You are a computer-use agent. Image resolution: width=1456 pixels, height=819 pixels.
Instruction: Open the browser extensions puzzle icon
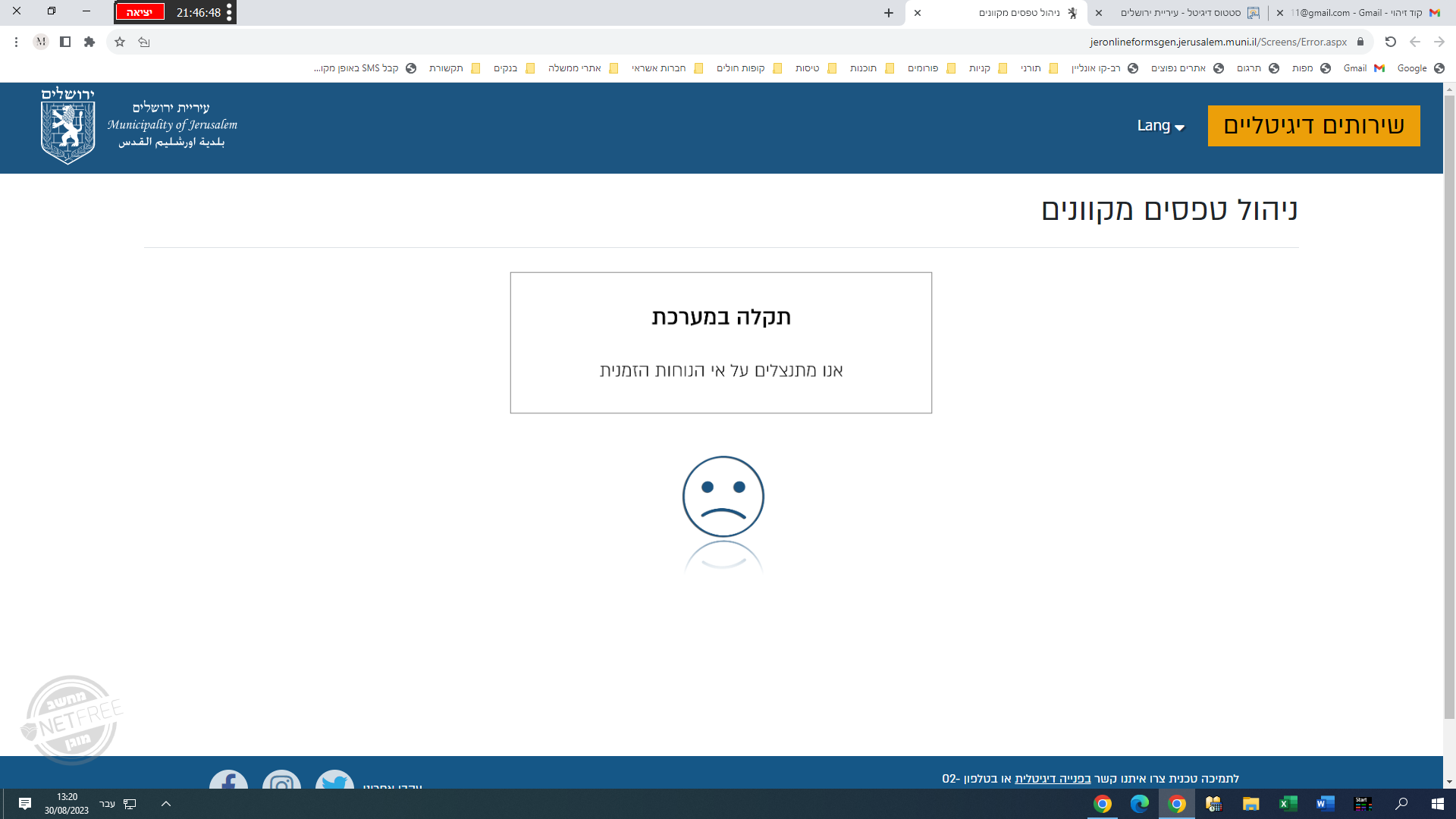[x=89, y=42]
